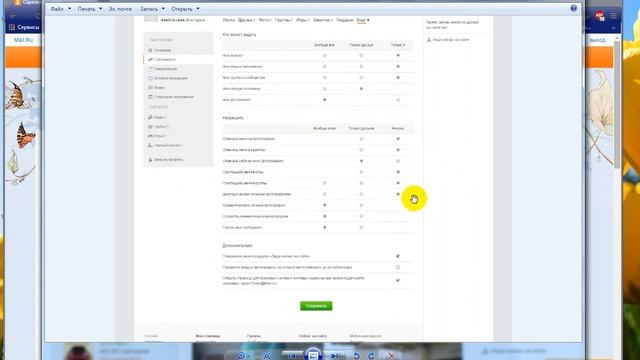
Task: Uncheck the open page for search engines box
Action: pyautogui.click(x=398, y=280)
